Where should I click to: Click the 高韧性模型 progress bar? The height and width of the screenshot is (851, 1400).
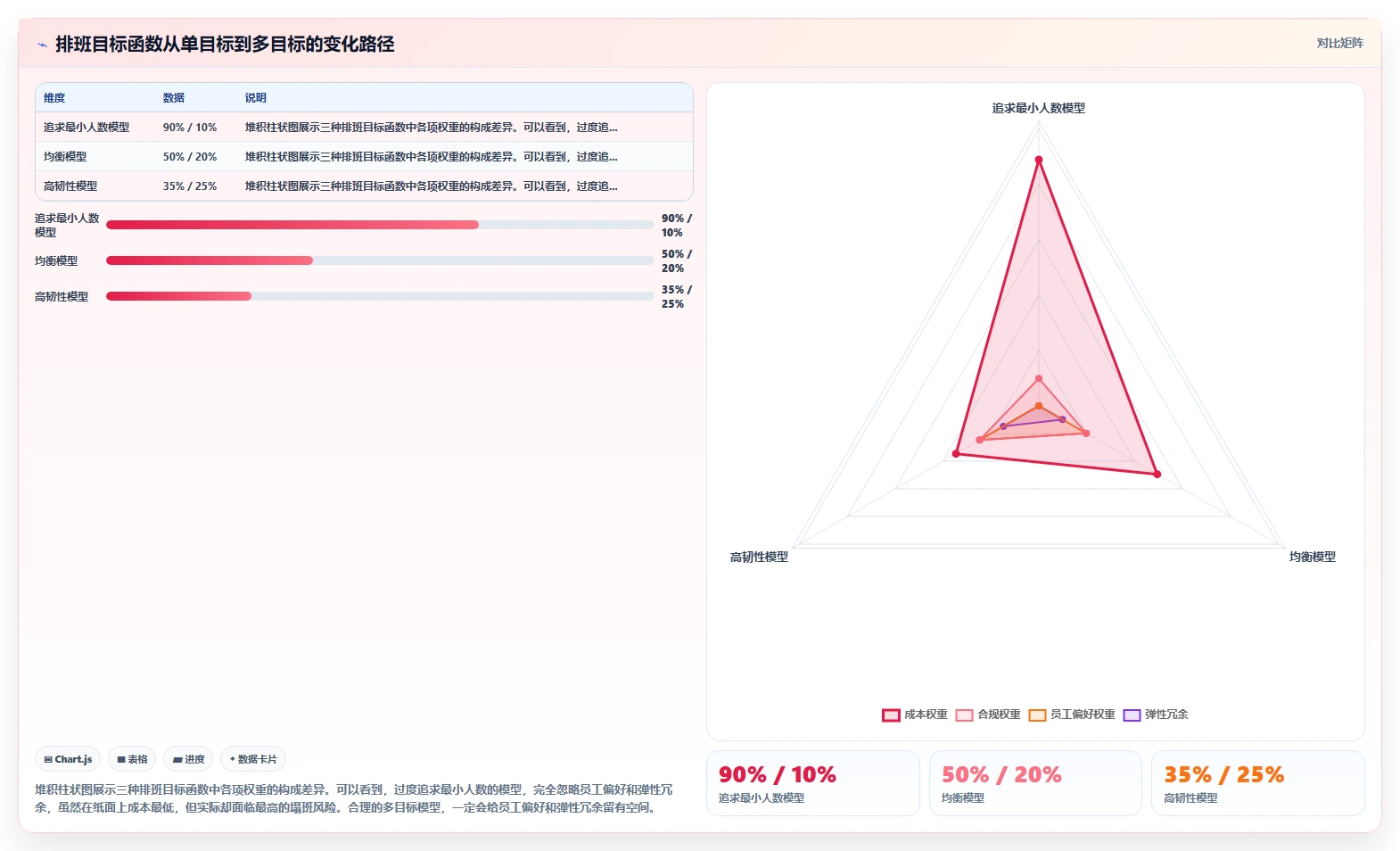point(380,296)
